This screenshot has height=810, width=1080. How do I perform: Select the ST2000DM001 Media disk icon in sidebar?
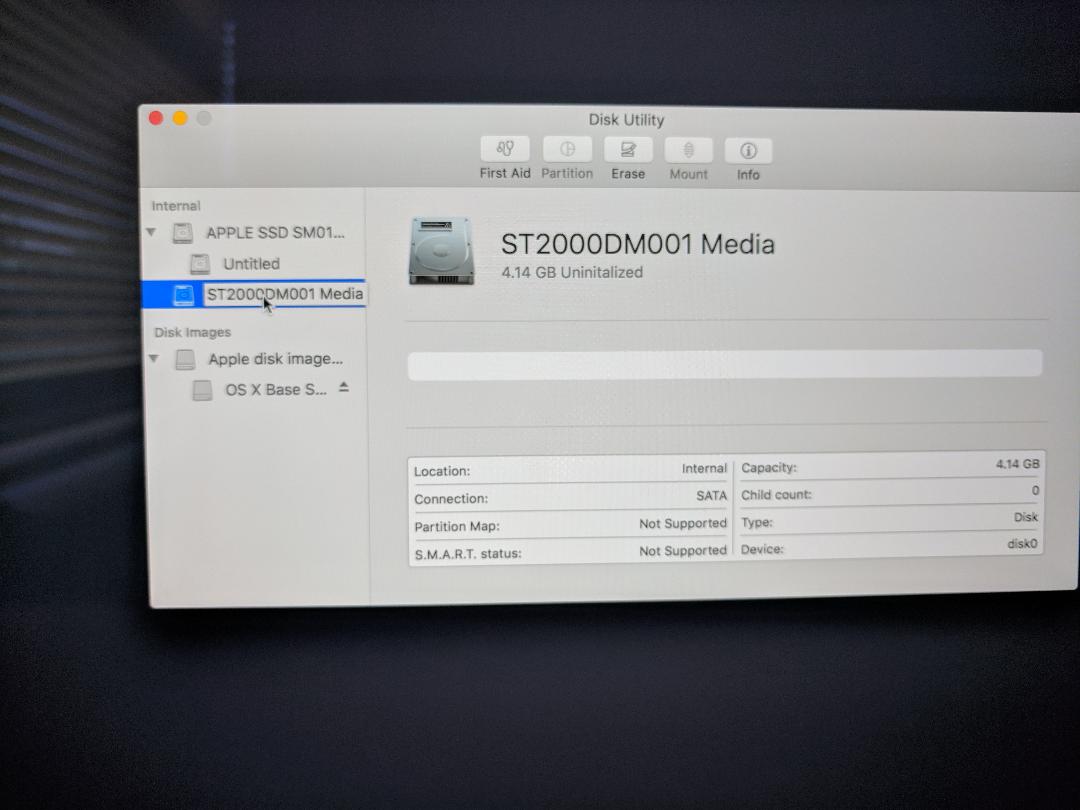click(x=183, y=295)
